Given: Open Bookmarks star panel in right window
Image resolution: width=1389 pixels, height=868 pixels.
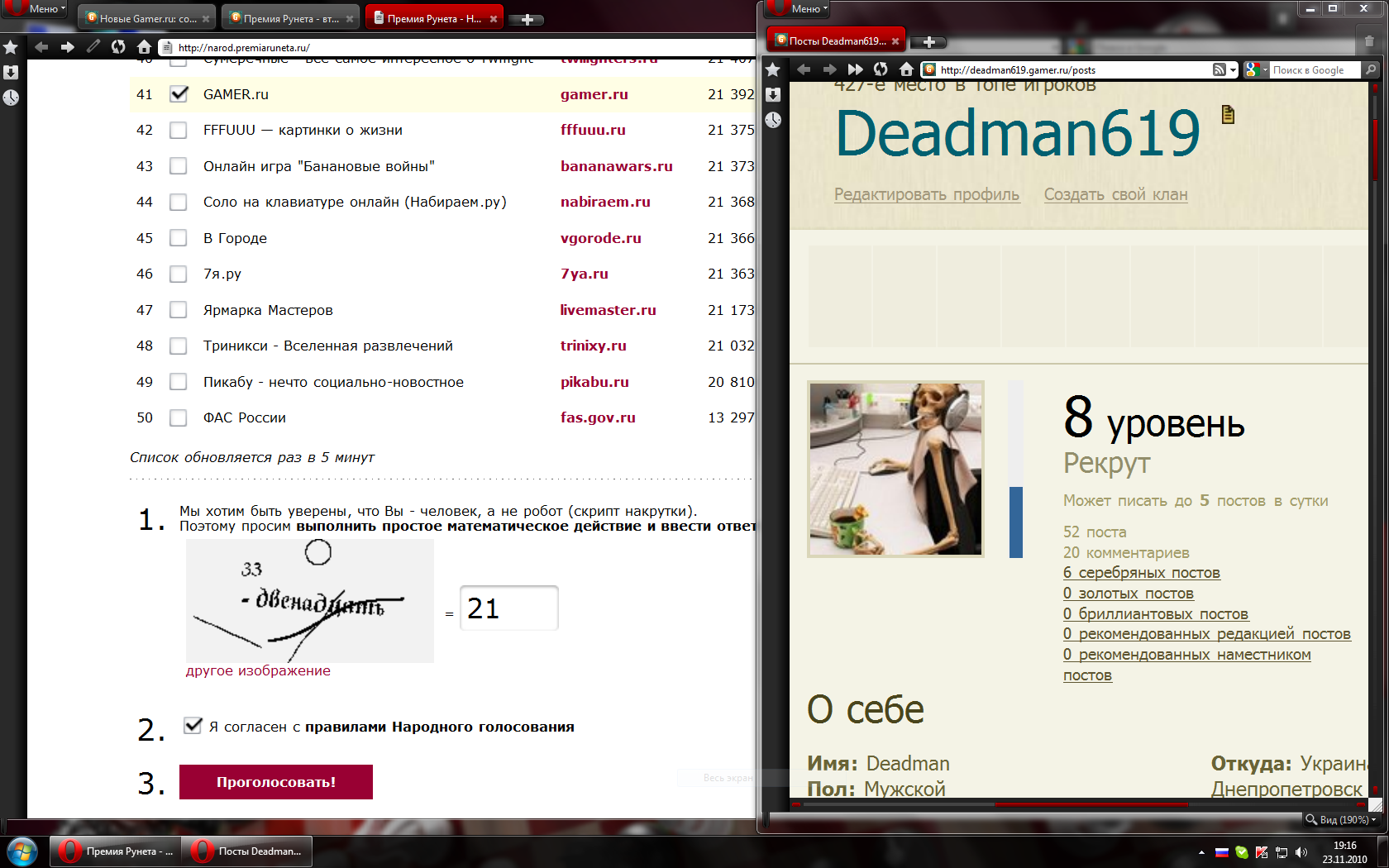Looking at the screenshot, I should pos(773,69).
